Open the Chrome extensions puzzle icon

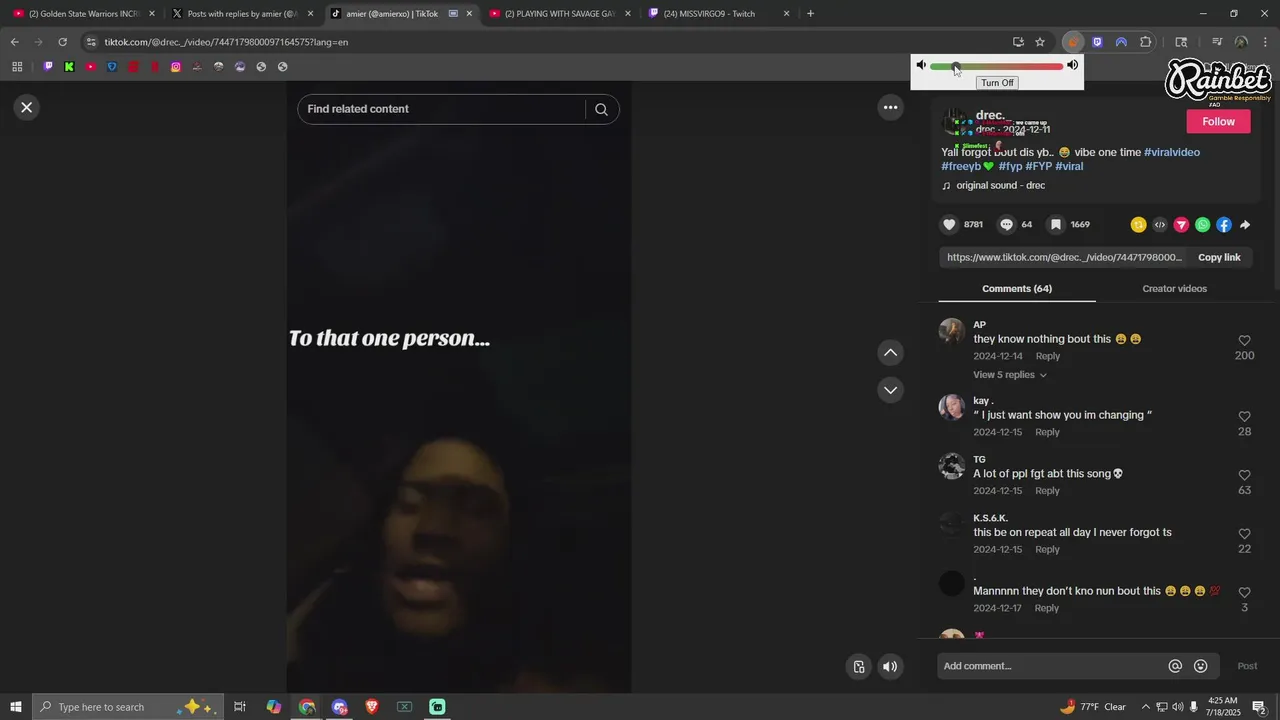1146,42
